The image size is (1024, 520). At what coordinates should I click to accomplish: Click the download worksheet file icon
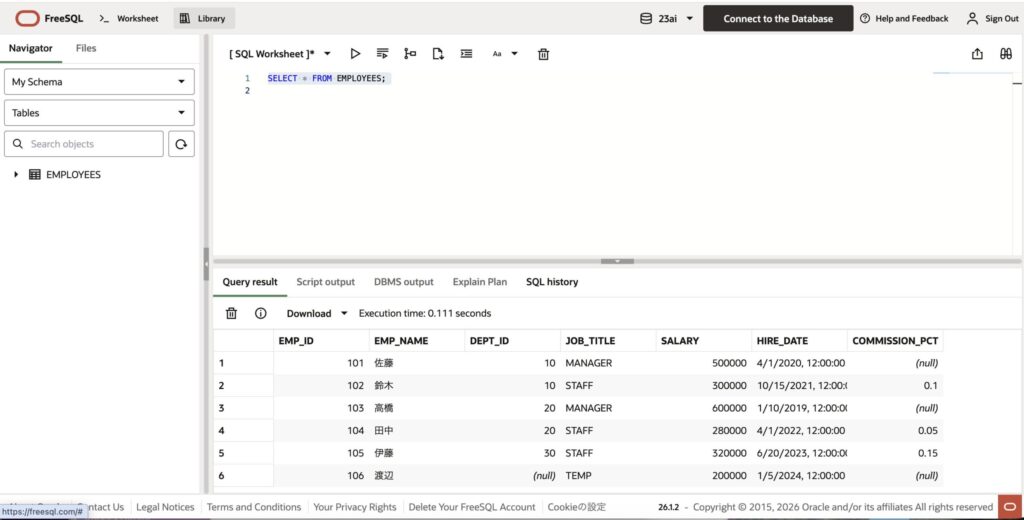click(x=438, y=54)
